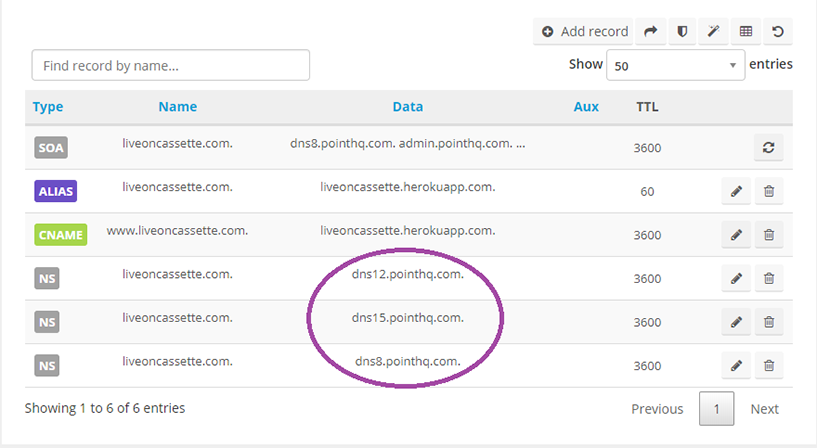The image size is (817, 448).
Task: Refresh the SOA record
Action: click(769, 147)
